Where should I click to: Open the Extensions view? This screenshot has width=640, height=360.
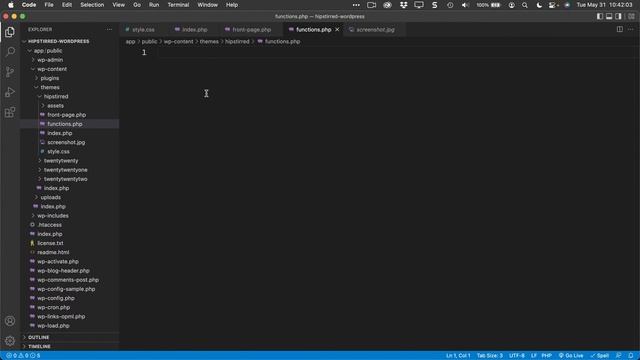click(10, 112)
